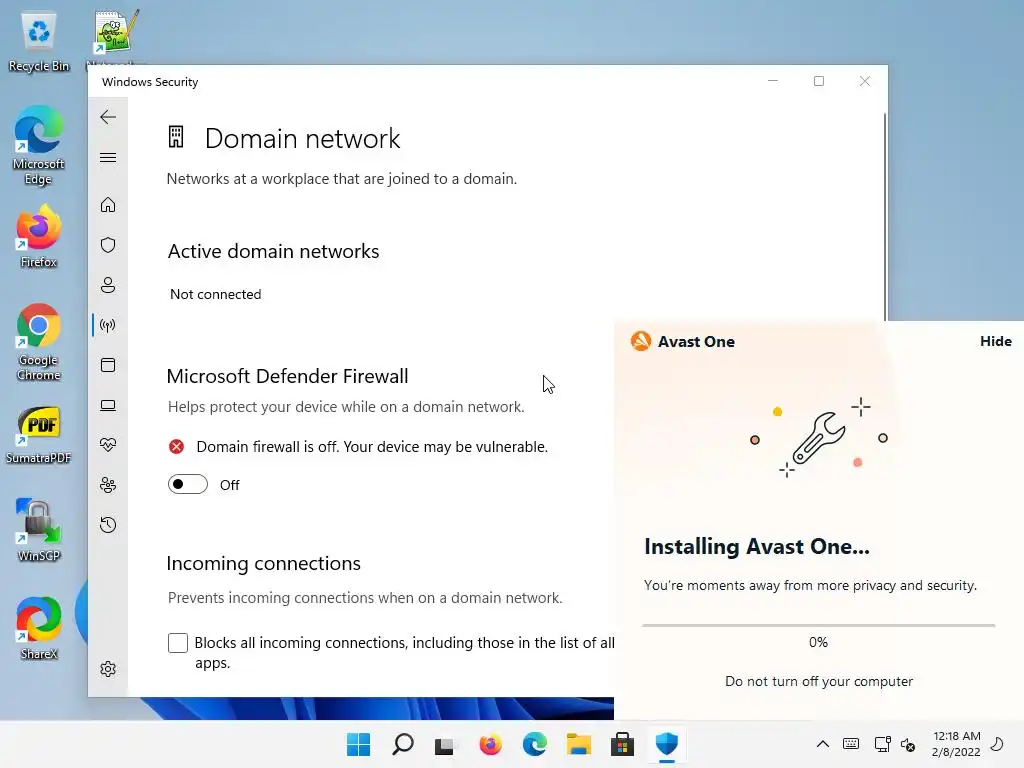Expand the hidden system tray icons
1024x768 pixels.
point(823,744)
